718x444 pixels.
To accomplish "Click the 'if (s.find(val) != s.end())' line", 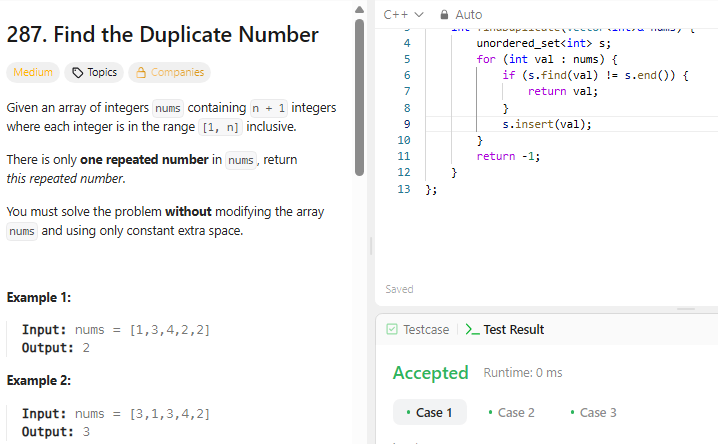I will pos(595,76).
